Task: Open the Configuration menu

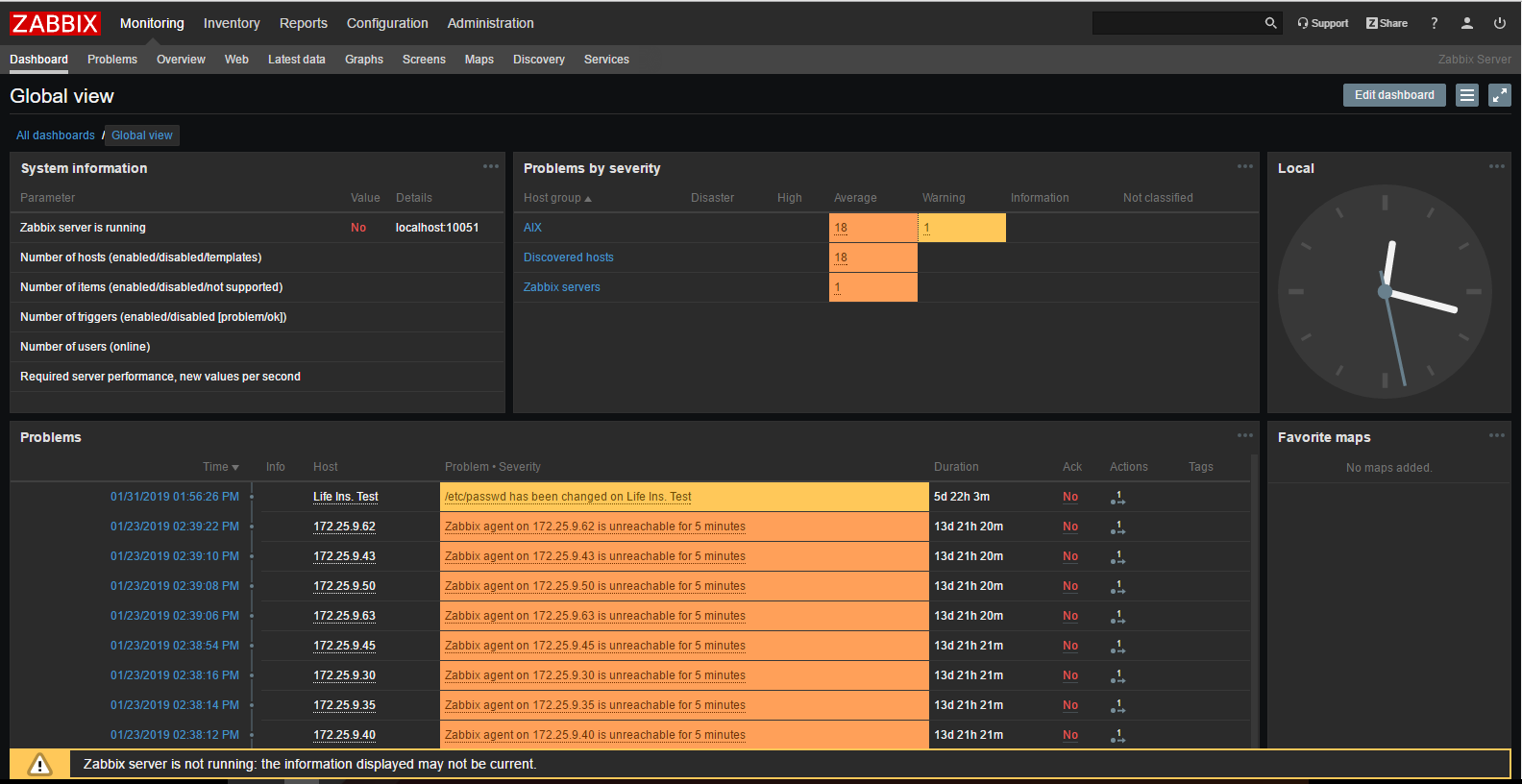Action: coord(387,23)
